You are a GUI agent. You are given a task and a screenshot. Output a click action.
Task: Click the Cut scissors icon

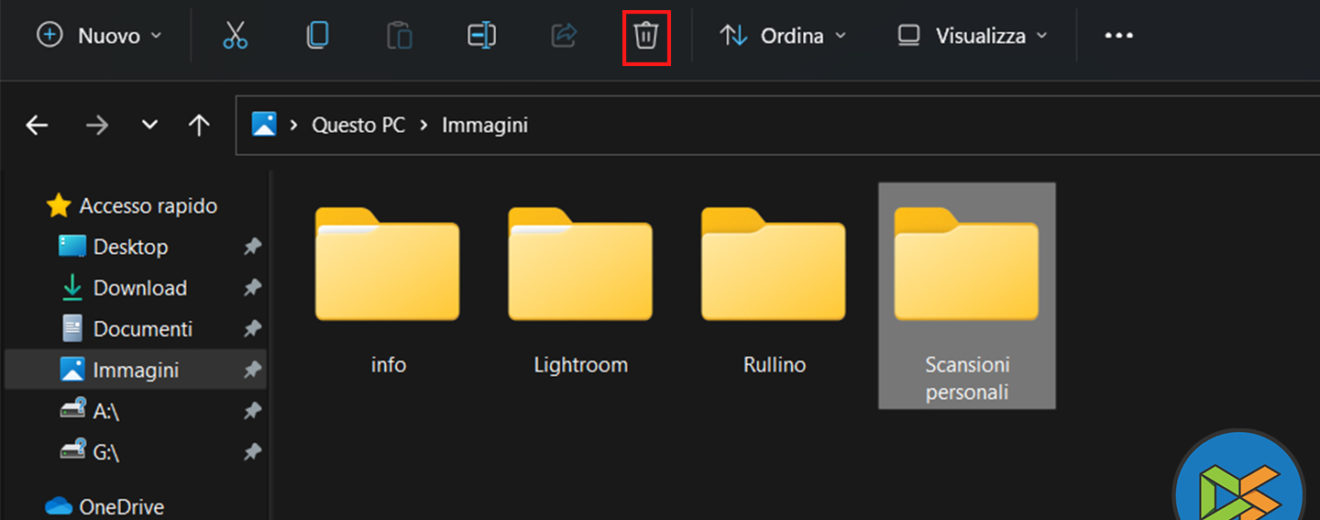[235, 36]
